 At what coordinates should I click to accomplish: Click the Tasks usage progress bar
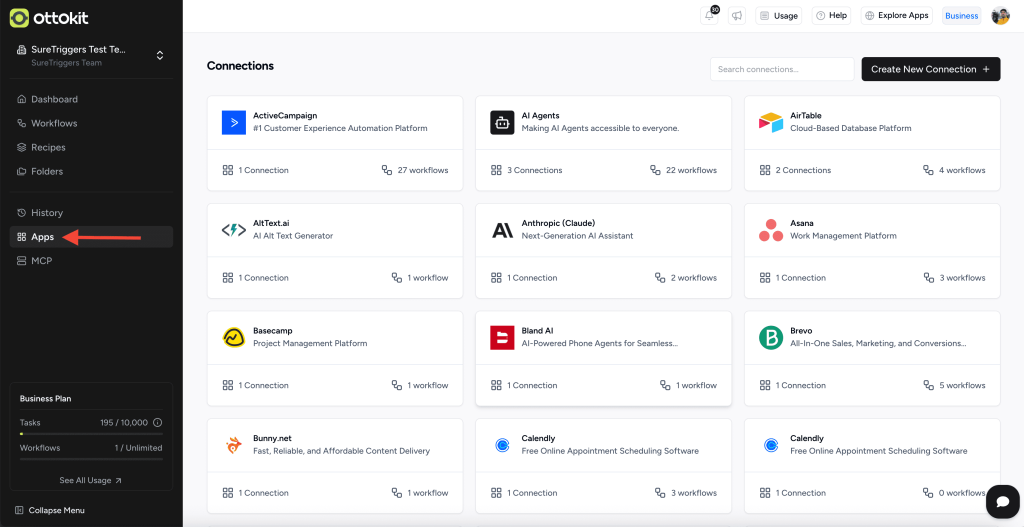tap(90, 434)
